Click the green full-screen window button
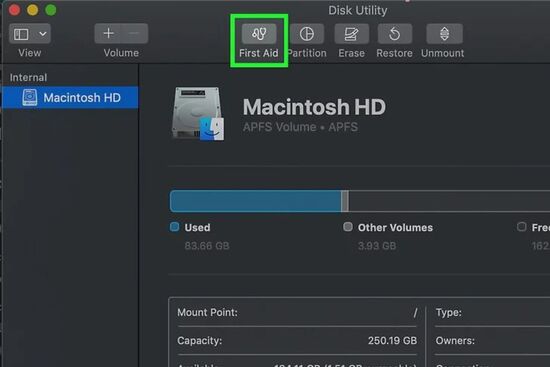 coord(51,10)
